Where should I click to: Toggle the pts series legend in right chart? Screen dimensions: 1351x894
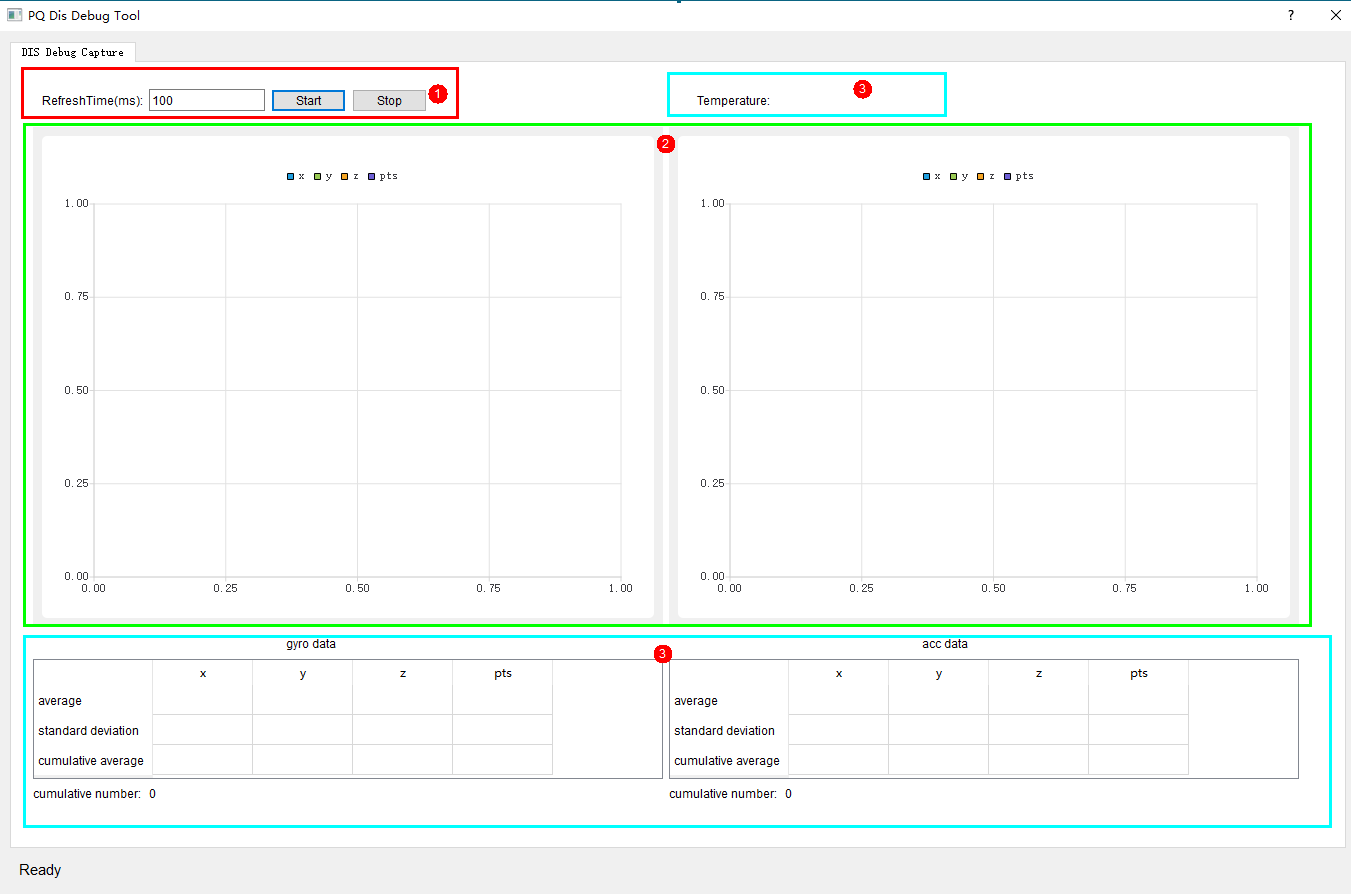coord(1019,176)
